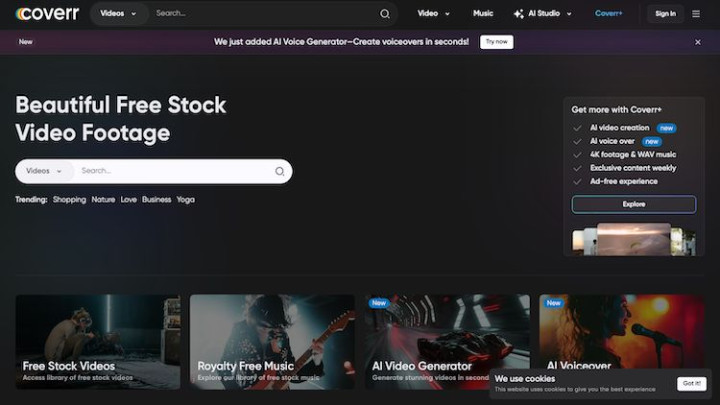Select the Business trending tag

[157, 200]
